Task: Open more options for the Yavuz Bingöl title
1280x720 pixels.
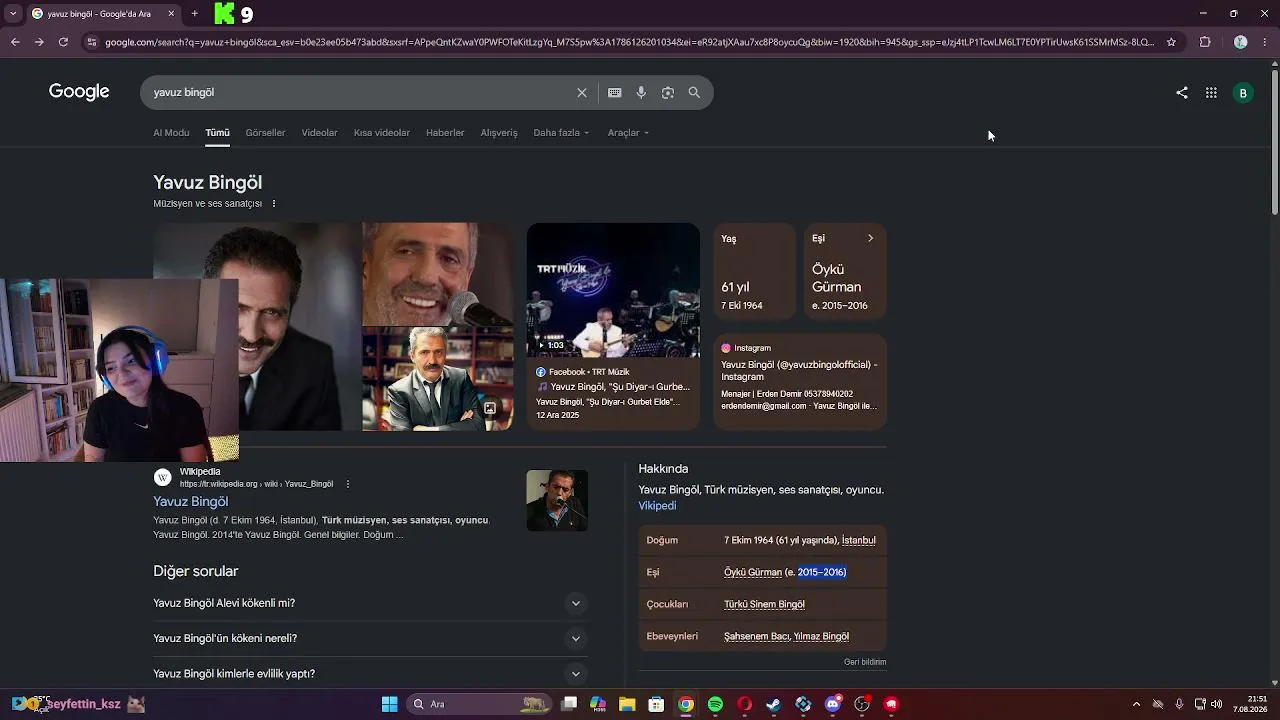Action: pos(273,204)
